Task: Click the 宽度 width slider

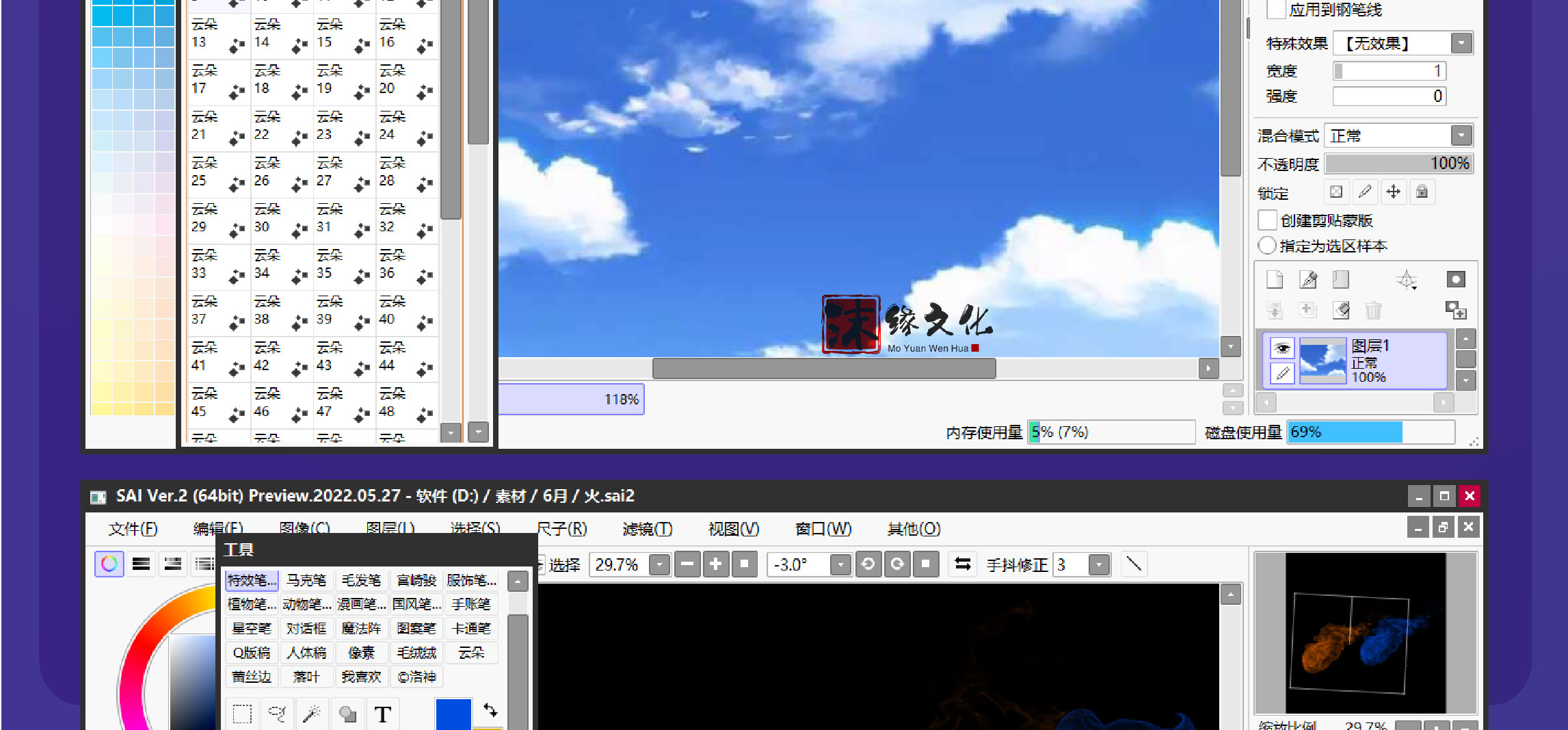Action: 1389,71
